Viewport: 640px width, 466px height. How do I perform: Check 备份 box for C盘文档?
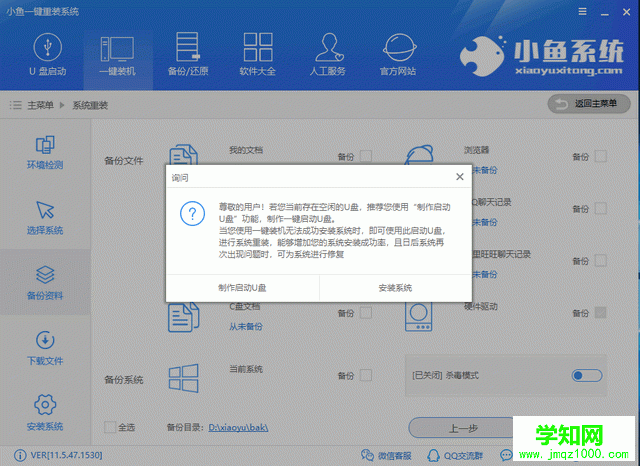[366, 313]
